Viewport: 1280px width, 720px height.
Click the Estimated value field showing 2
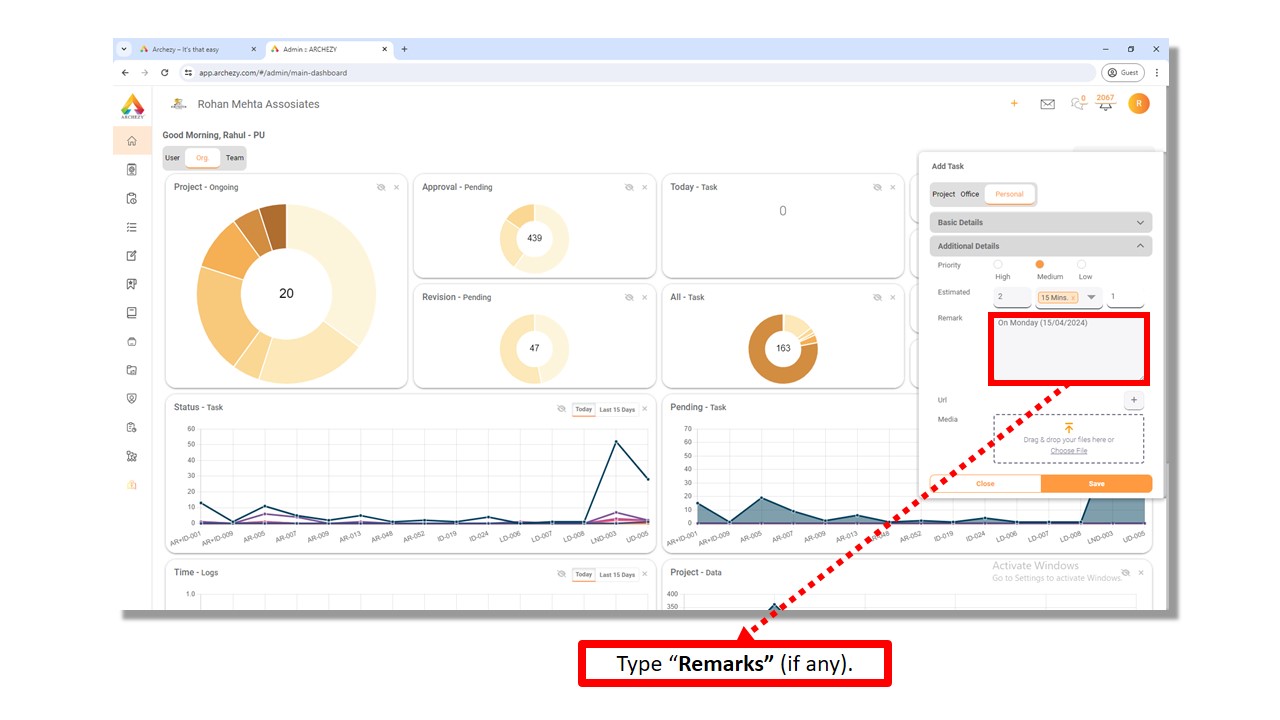(x=1012, y=297)
